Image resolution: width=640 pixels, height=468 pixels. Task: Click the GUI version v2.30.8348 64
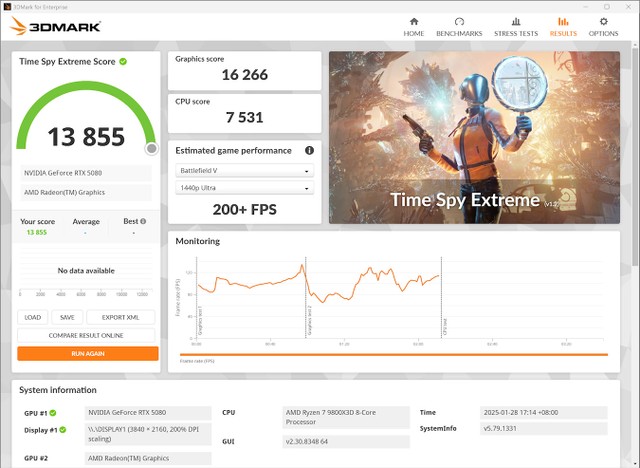346,441
